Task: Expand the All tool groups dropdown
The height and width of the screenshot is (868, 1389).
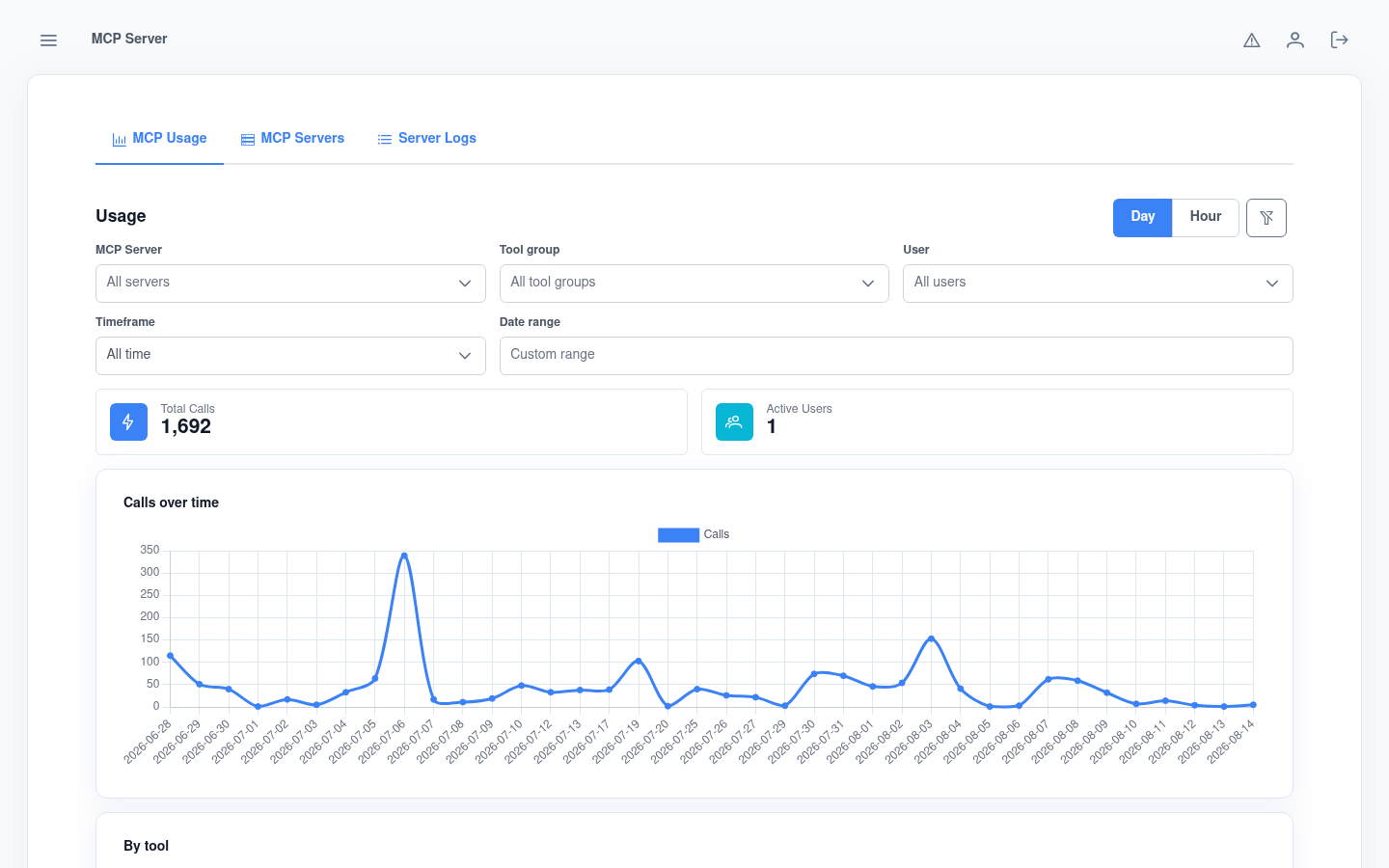Action: [x=694, y=284]
